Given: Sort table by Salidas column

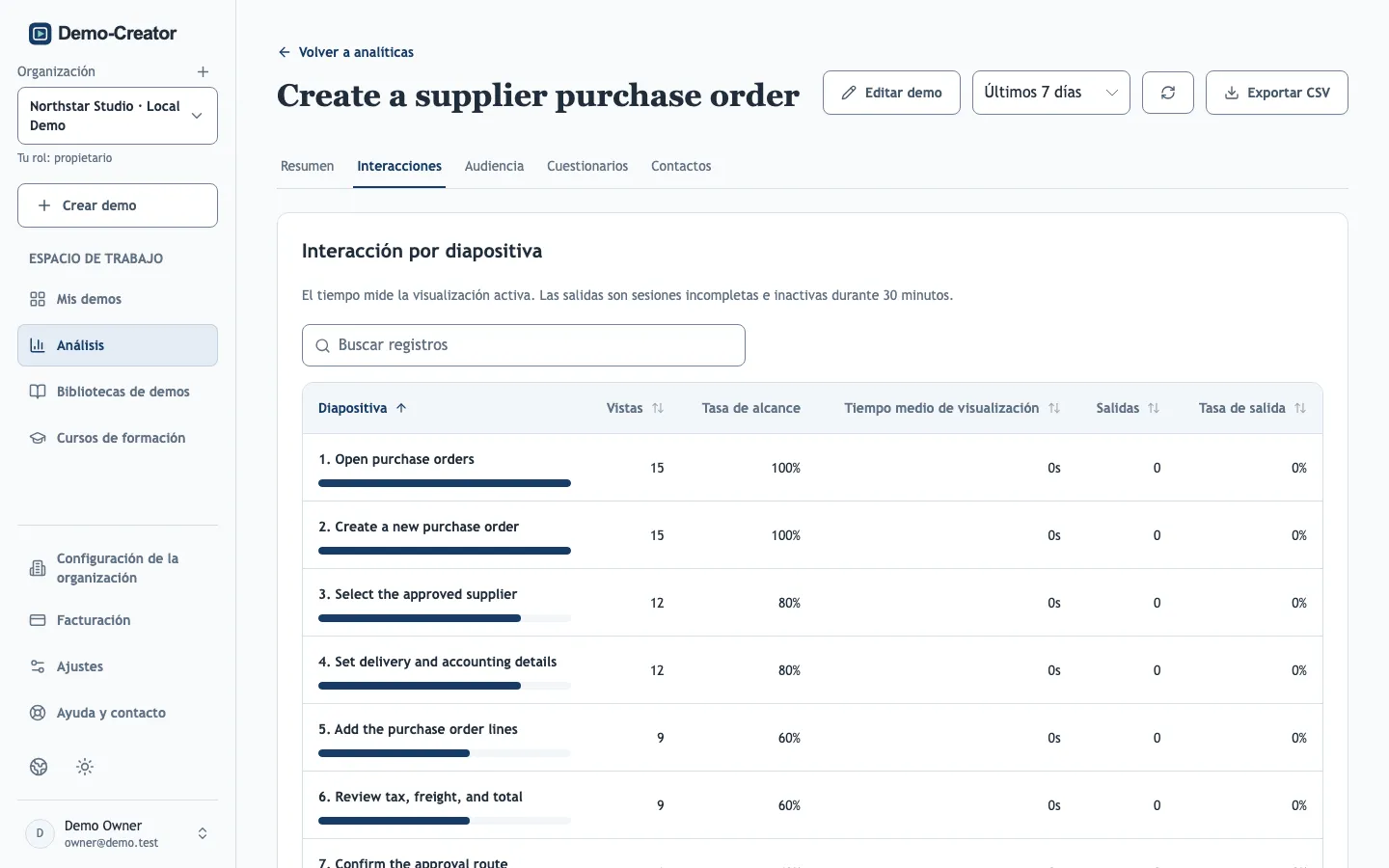Looking at the screenshot, I should click(x=1128, y=408).
